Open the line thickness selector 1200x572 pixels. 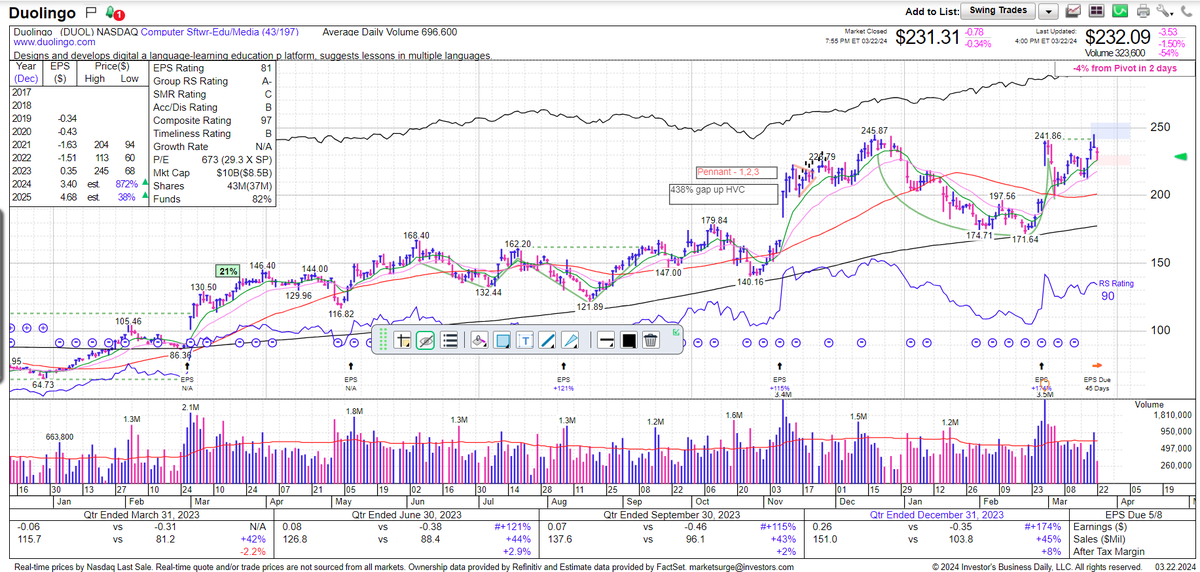click(x=606, y=340)
